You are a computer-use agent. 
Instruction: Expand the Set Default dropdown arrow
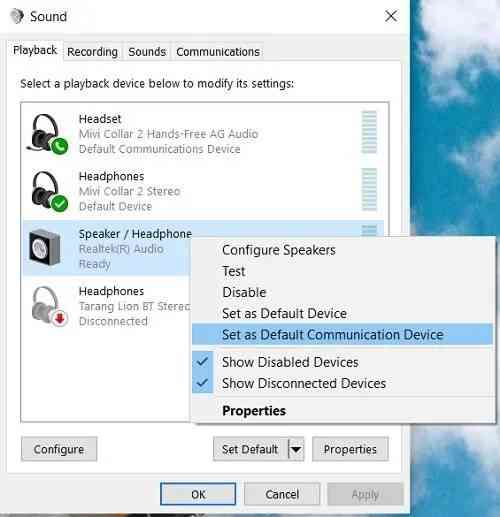coord(296,449)
